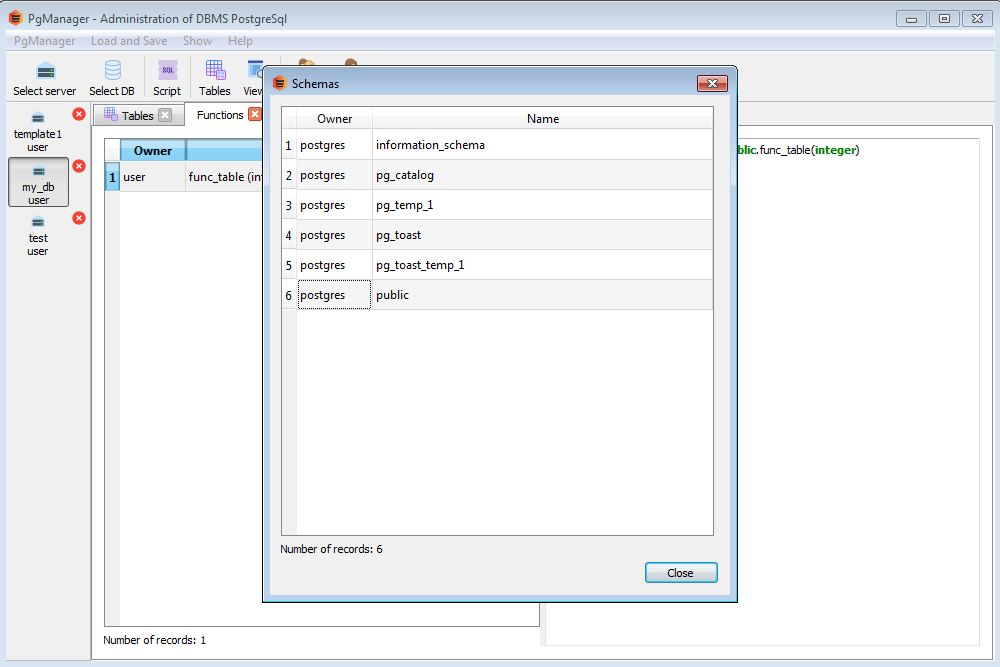Open the Load and Save menu

coord(128,41)
